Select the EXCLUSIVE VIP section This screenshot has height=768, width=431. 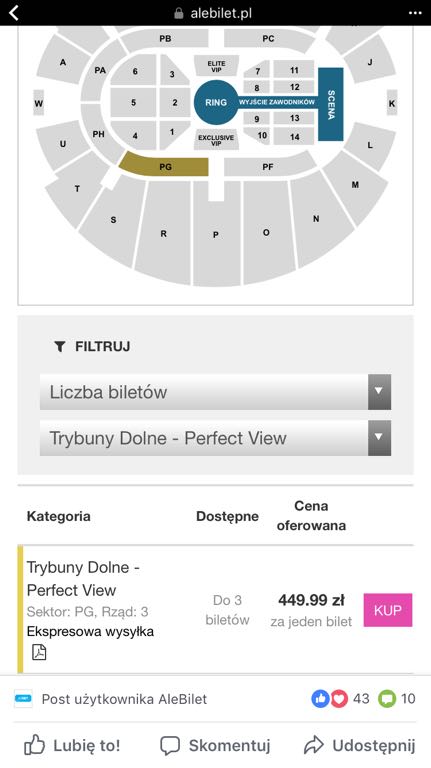[x=216, y=140]
